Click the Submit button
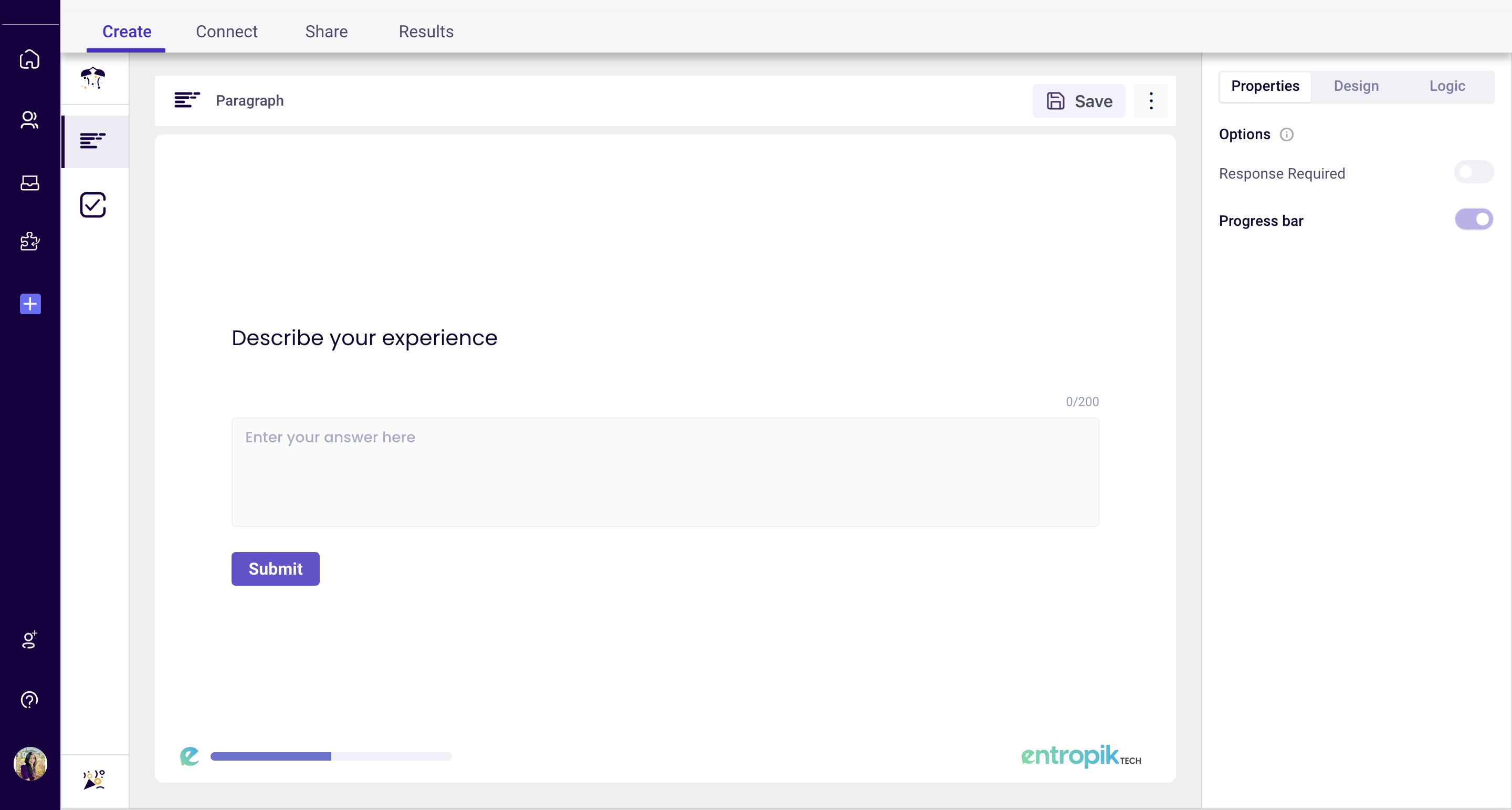The width and height of the screenshot is (1512, 810). (275, 568)
